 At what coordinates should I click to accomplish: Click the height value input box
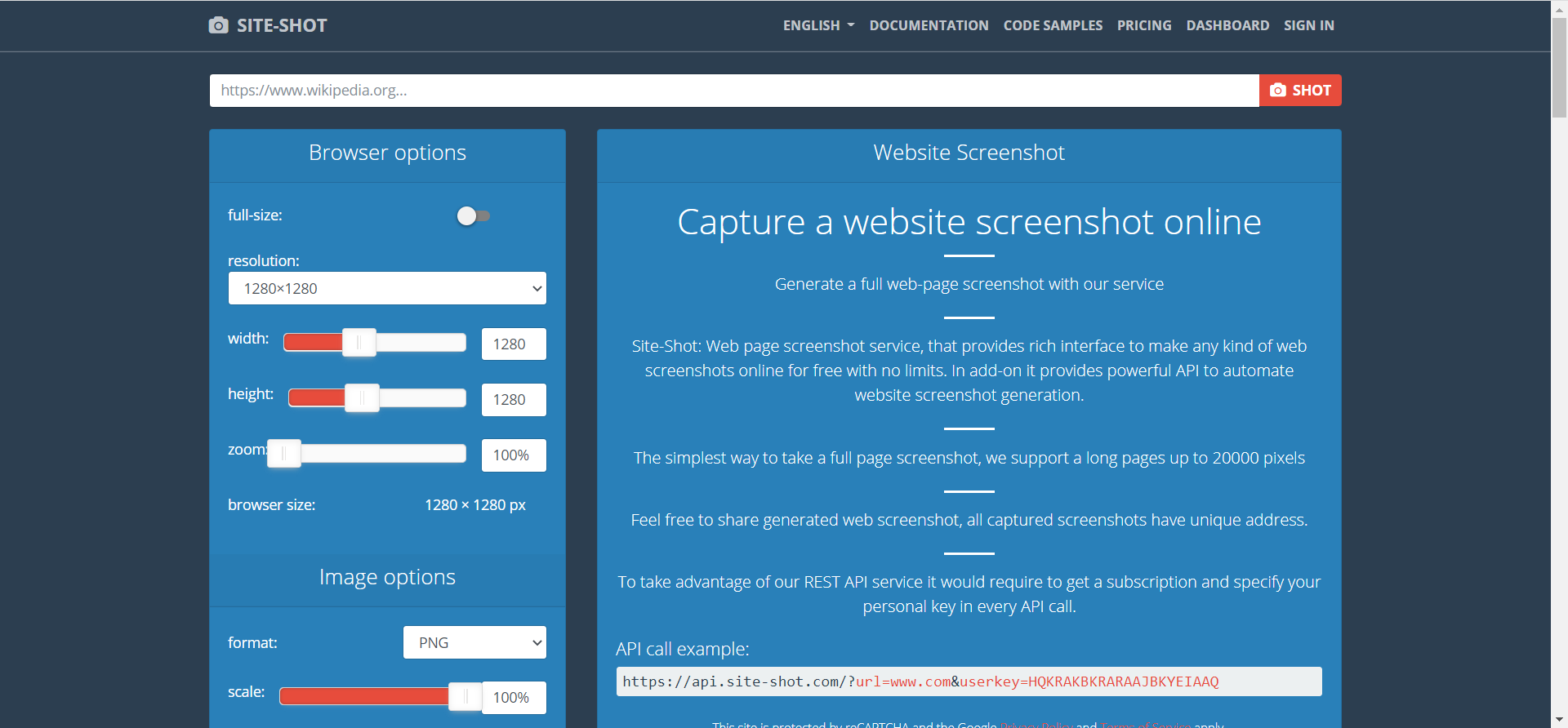pos(513,400)
